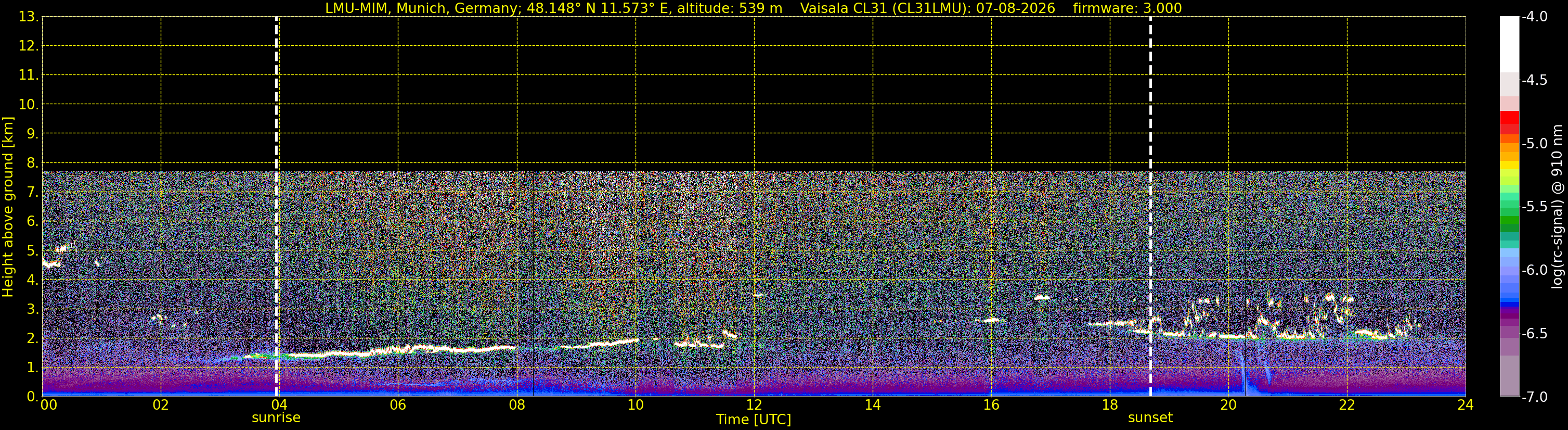Screen dimensions: 1568x430
Task: Click the white dashed sunrise marker line
Action: pos(276,207)
